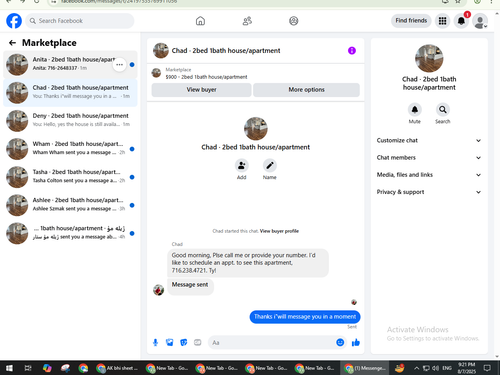The image size is (500, 375).
Task: Click the More options button
Action: tap(306, 90)
